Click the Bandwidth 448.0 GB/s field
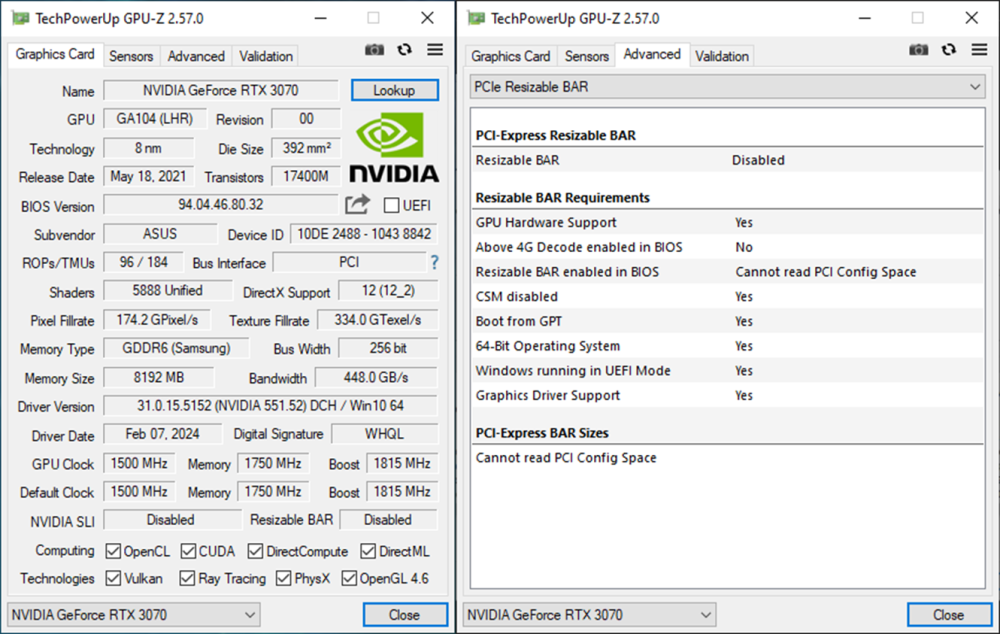 pos(376,378)
